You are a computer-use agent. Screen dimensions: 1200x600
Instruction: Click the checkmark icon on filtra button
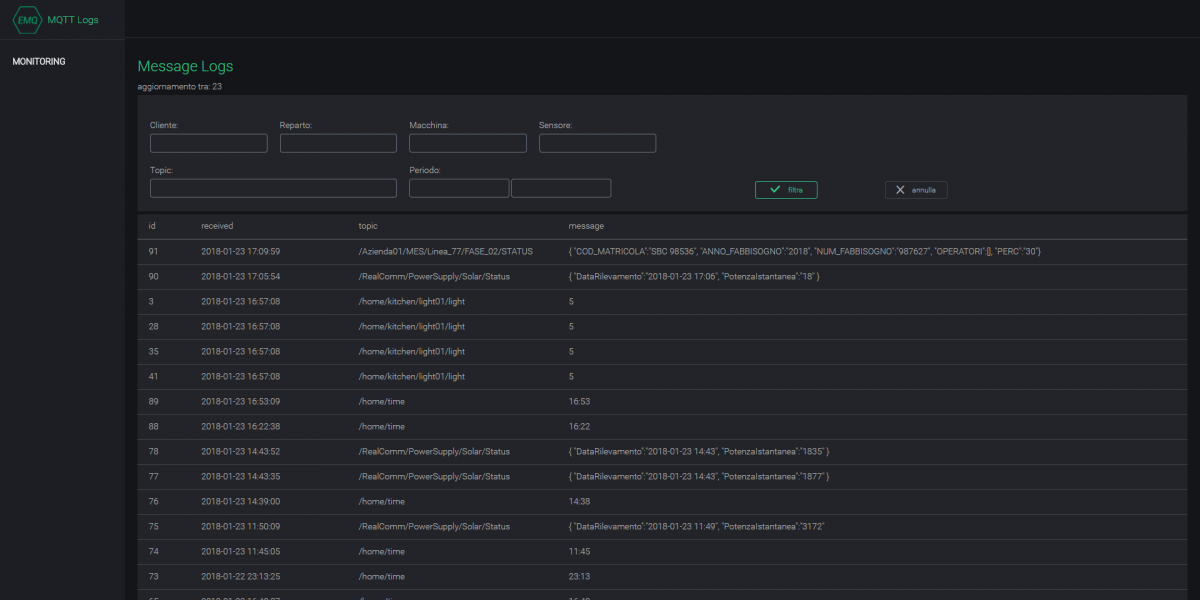[775, 189]
